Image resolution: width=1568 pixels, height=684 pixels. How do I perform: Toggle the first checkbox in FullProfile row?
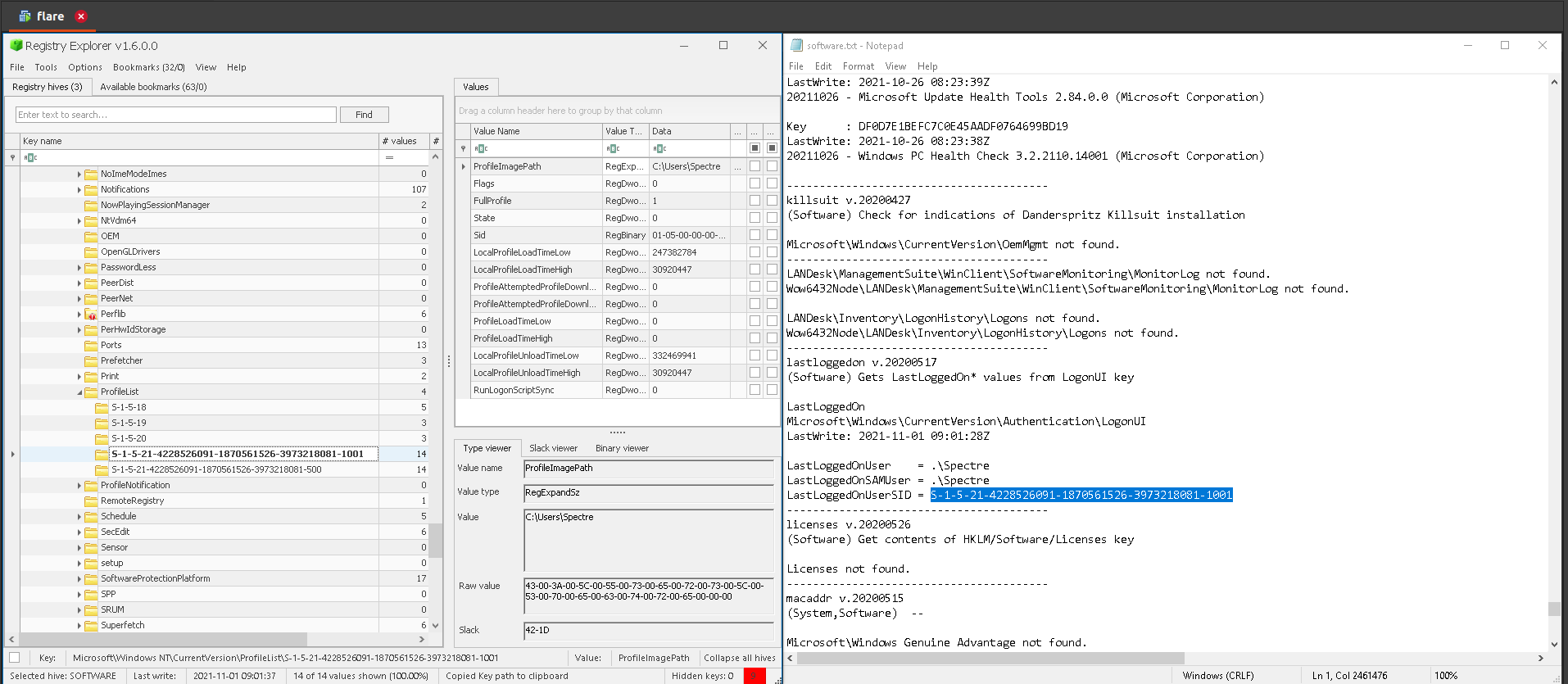tap(755, 201)
